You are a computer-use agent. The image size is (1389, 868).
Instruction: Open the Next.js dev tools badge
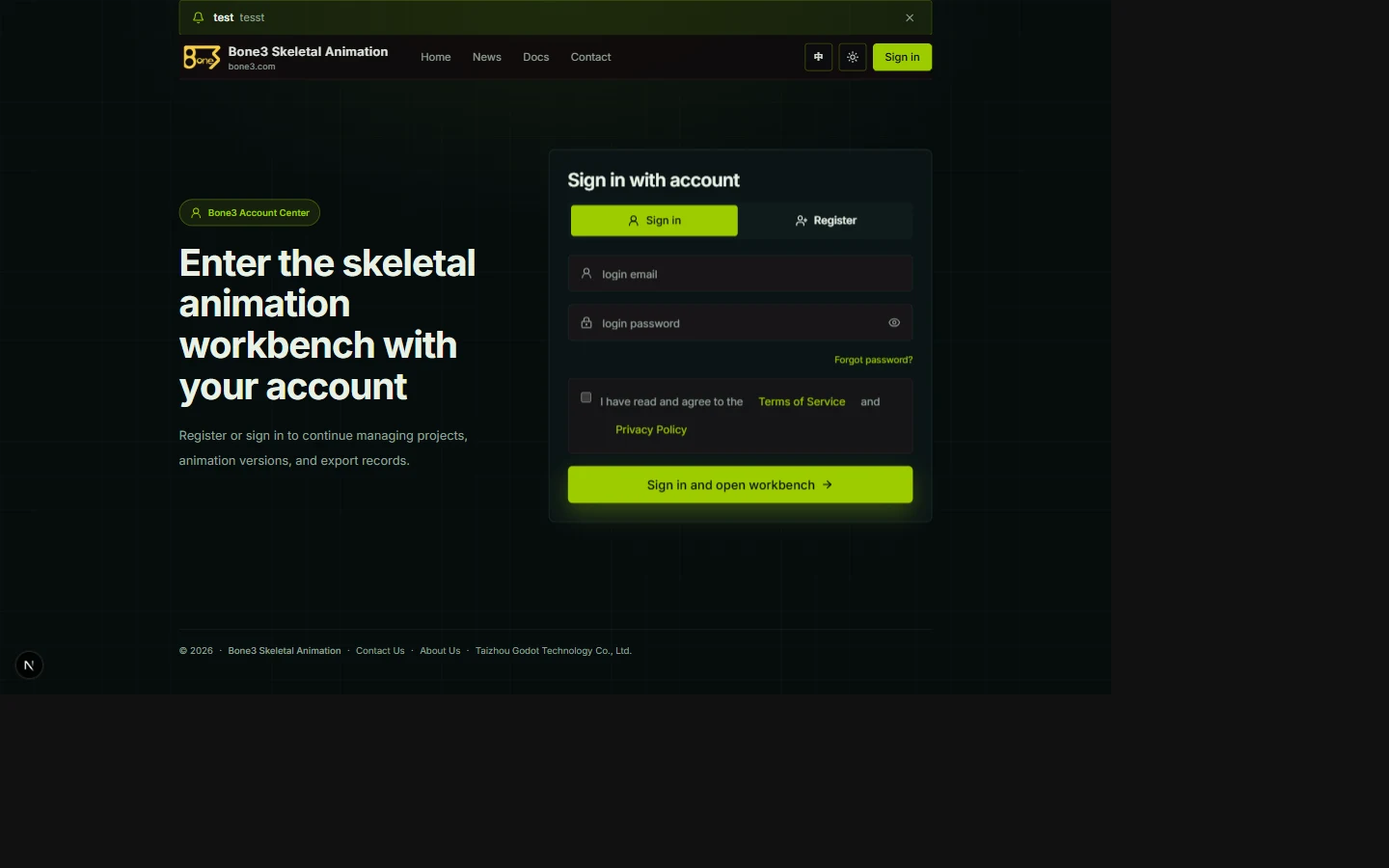tap(29, 665)
